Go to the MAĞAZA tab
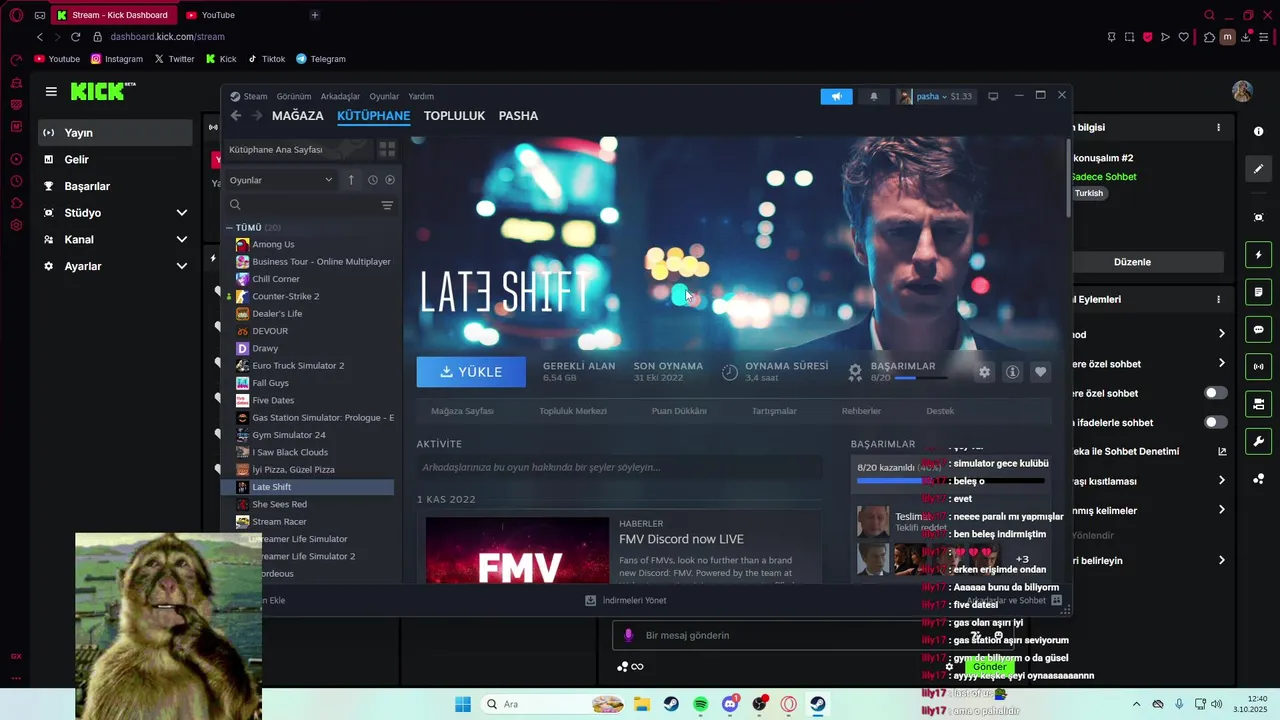 (x=298, y=116)
